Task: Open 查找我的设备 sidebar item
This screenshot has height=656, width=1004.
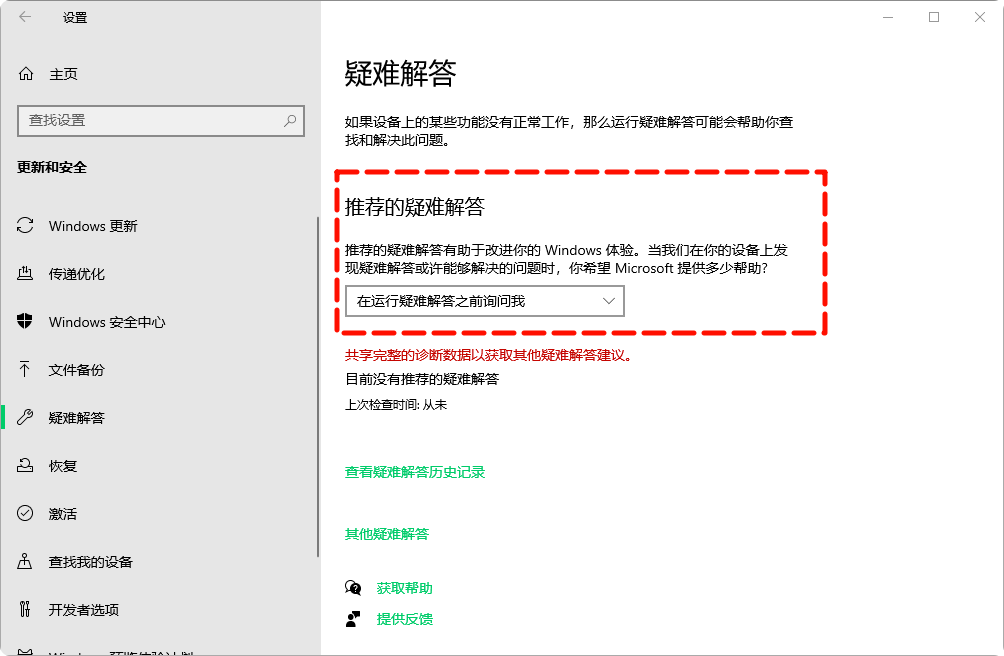Action: coord(90,562)
